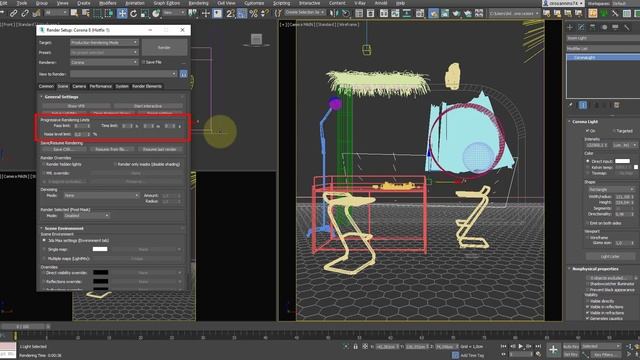This screenshot has height=360, width=640.
Task: Toggle the Window/Crossing selection icon
Action: [109, 13]
